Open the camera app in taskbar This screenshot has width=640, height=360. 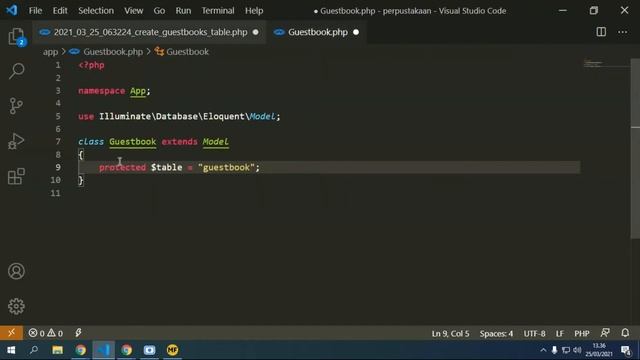click(149, 350)
